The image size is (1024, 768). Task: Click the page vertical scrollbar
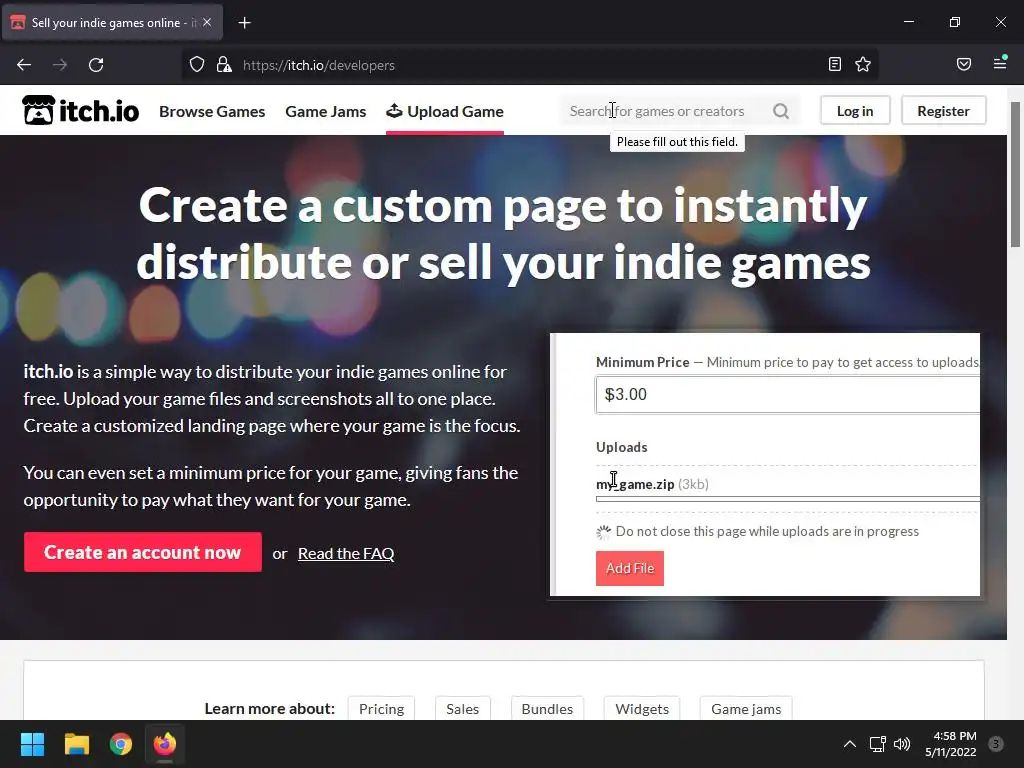pyautogui.click(x=1015, y=174)
